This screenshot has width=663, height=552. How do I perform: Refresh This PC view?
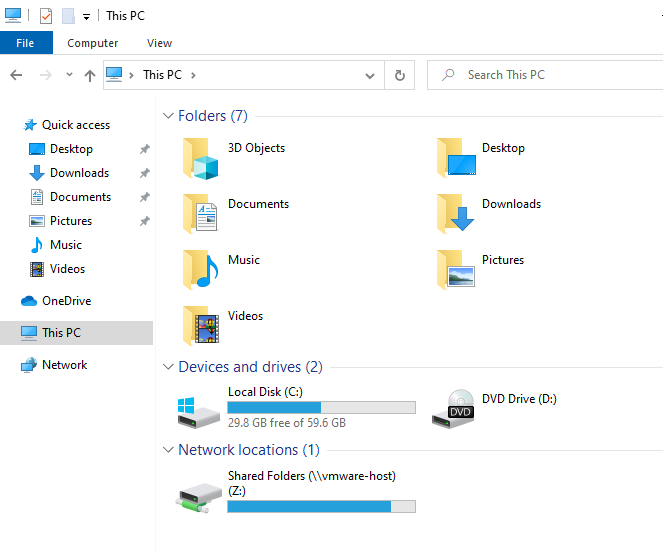[x=400, y=75]
